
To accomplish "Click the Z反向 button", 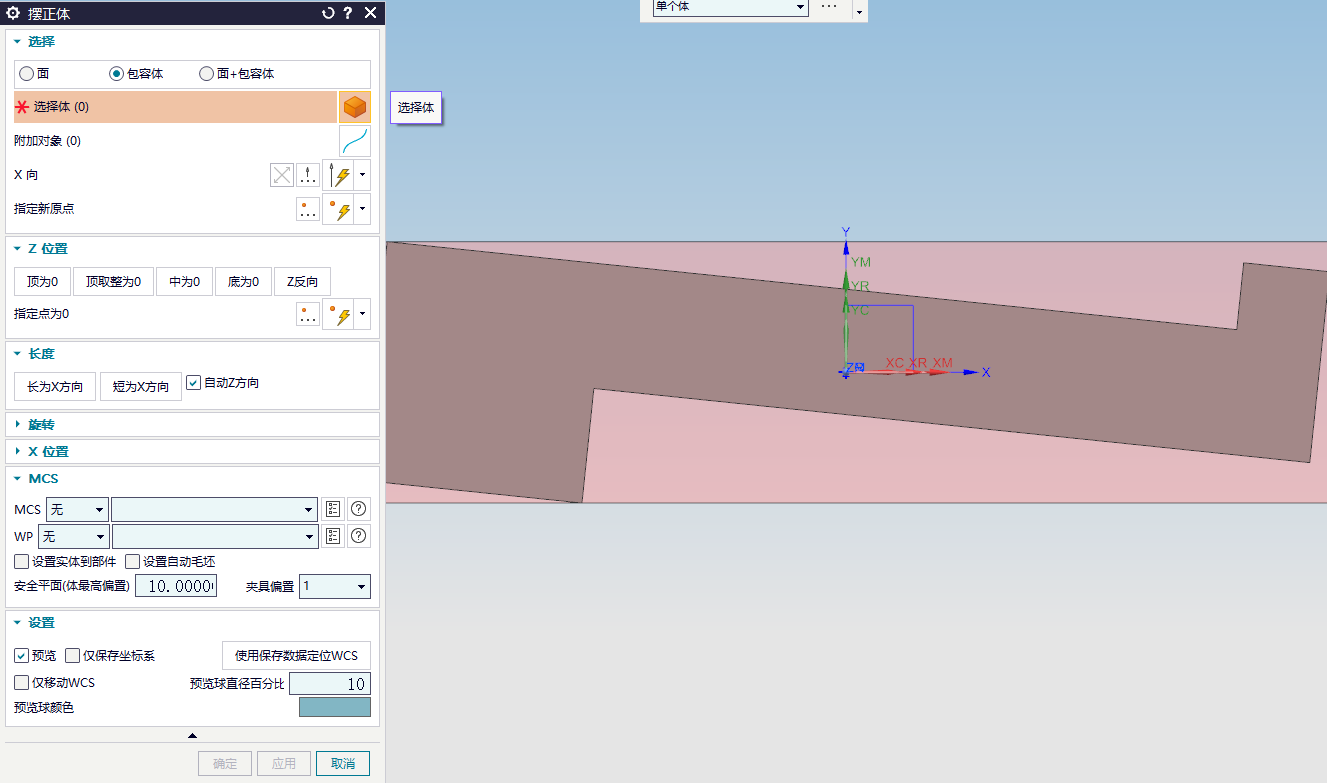I will coord(302,282).
